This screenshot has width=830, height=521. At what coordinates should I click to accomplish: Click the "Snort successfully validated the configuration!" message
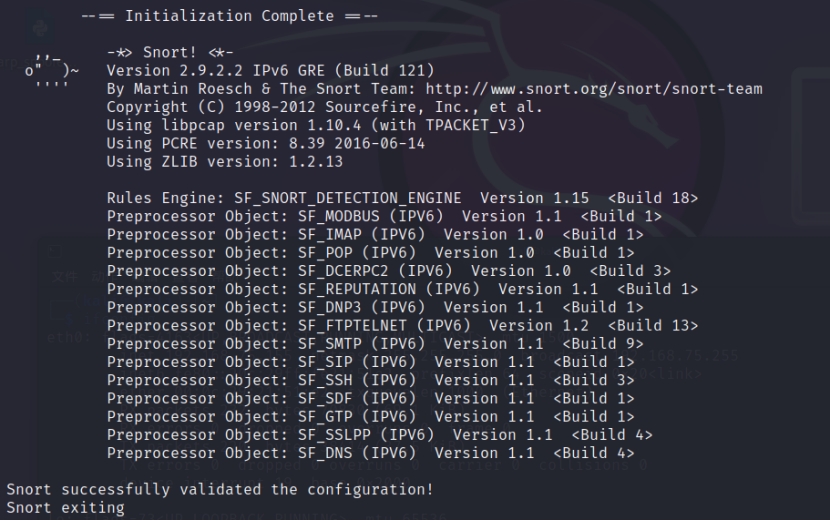point(220,490)
